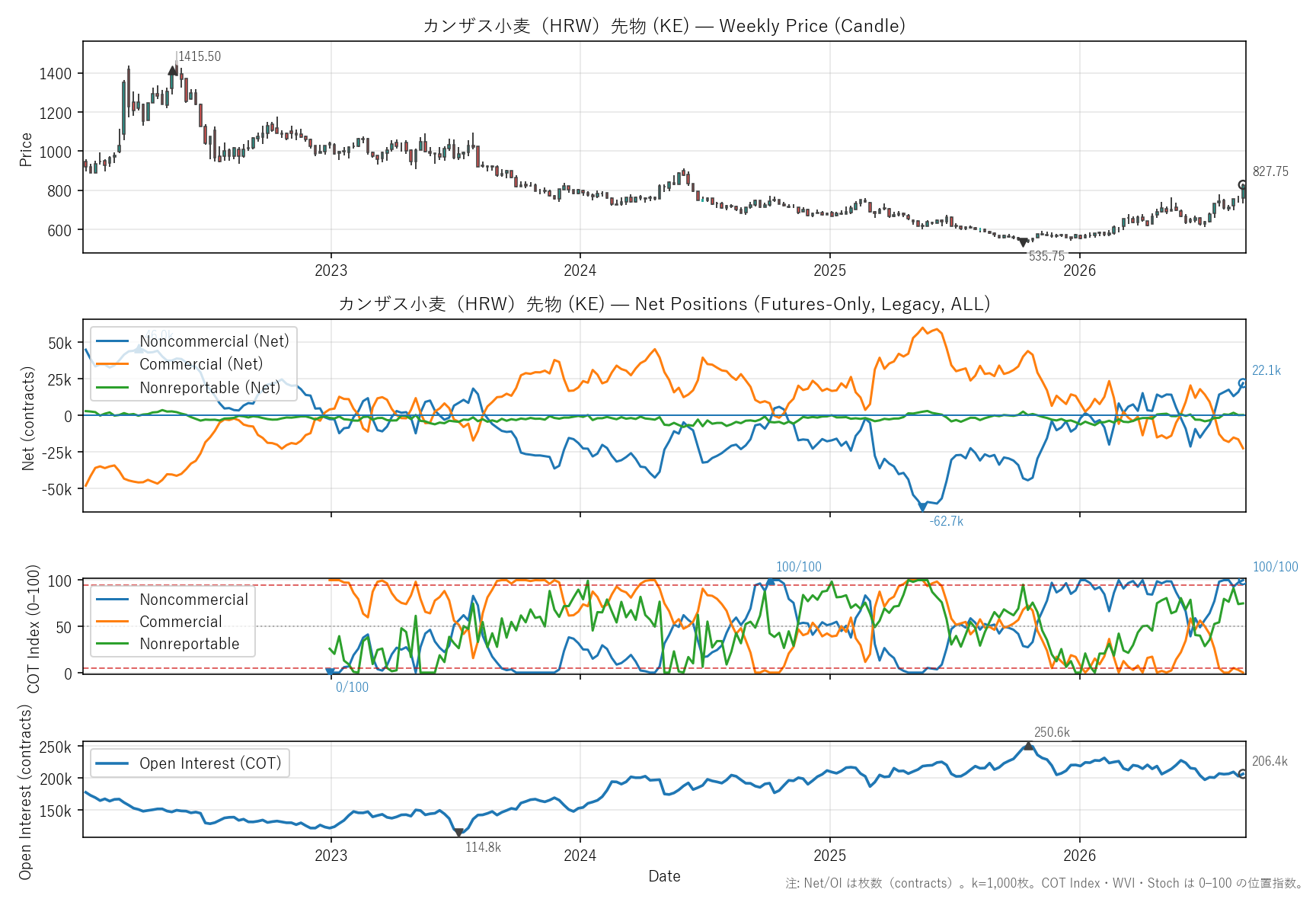Click the Weekly Price (Candle) chart title
The image size is (1316, 899).
(x=664, y=26)
